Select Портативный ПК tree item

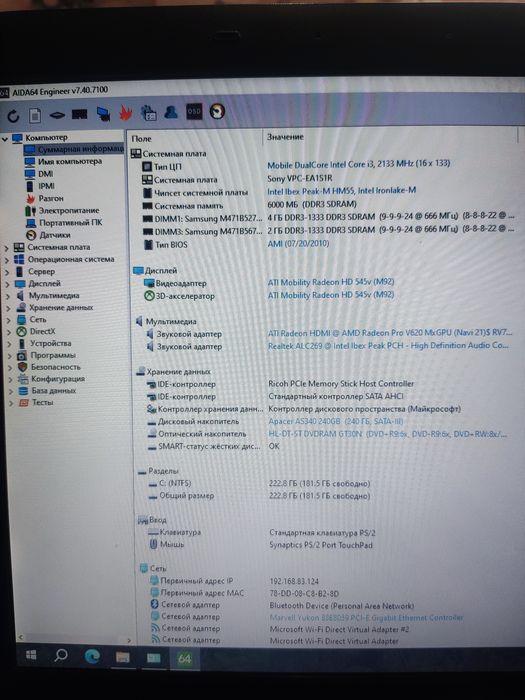[x=71, y=222]
